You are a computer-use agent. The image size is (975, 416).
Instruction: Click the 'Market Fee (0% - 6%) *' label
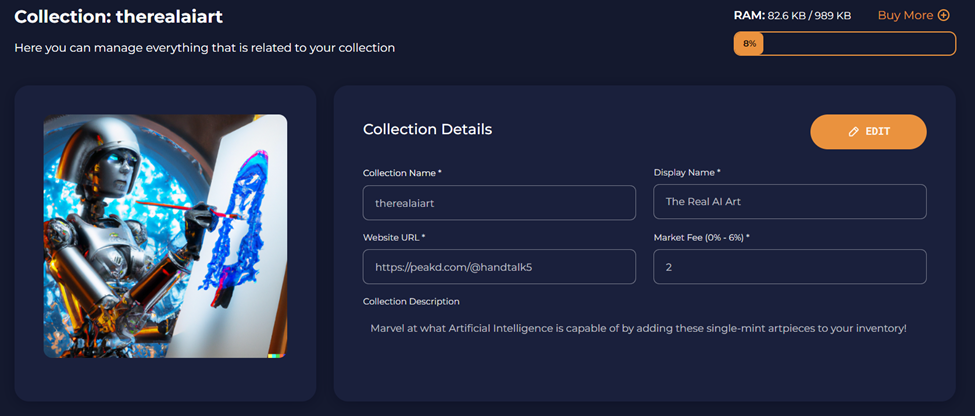(701, 238)
